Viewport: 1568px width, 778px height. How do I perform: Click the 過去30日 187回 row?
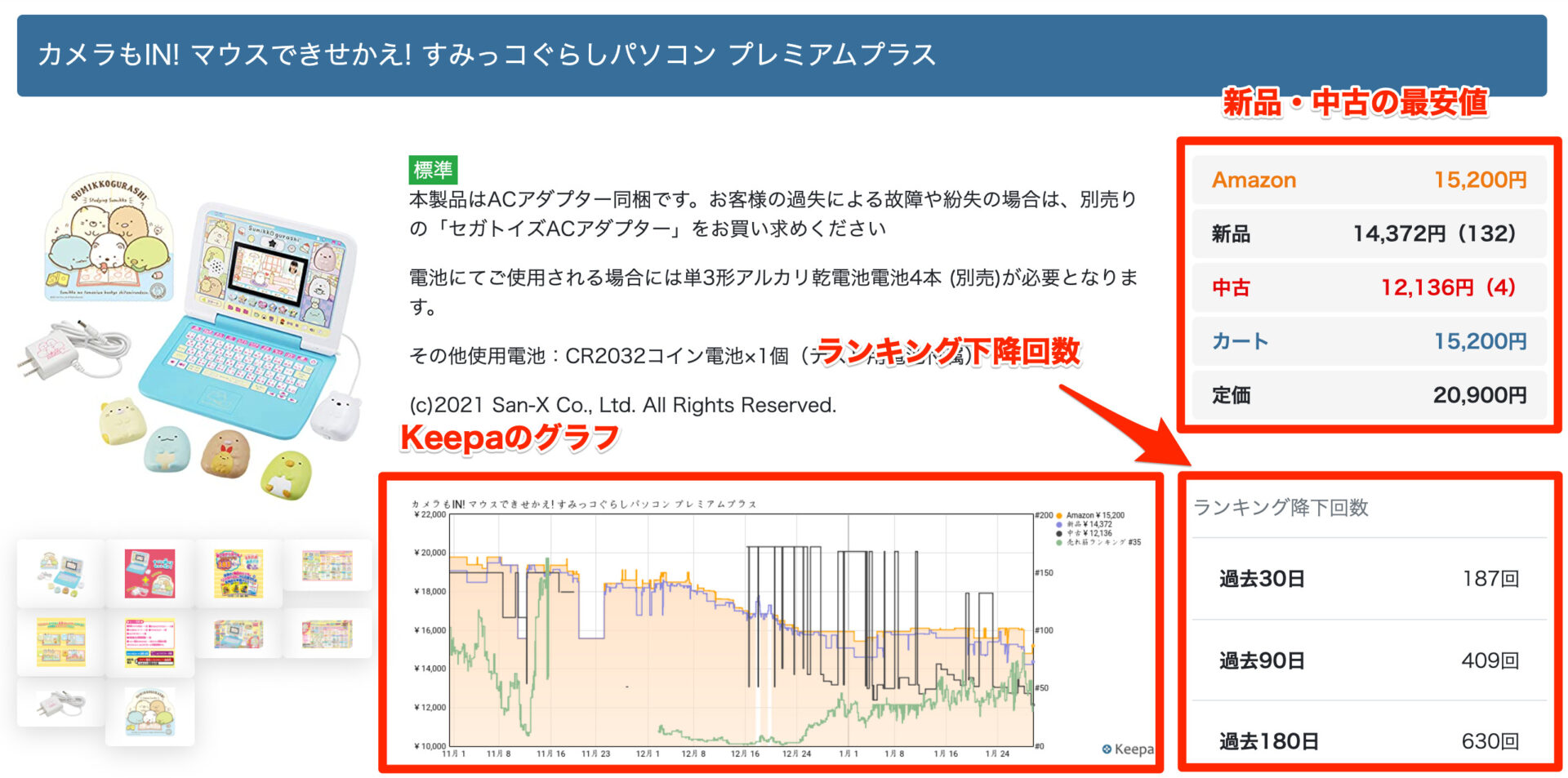[x=1369, y=579]
